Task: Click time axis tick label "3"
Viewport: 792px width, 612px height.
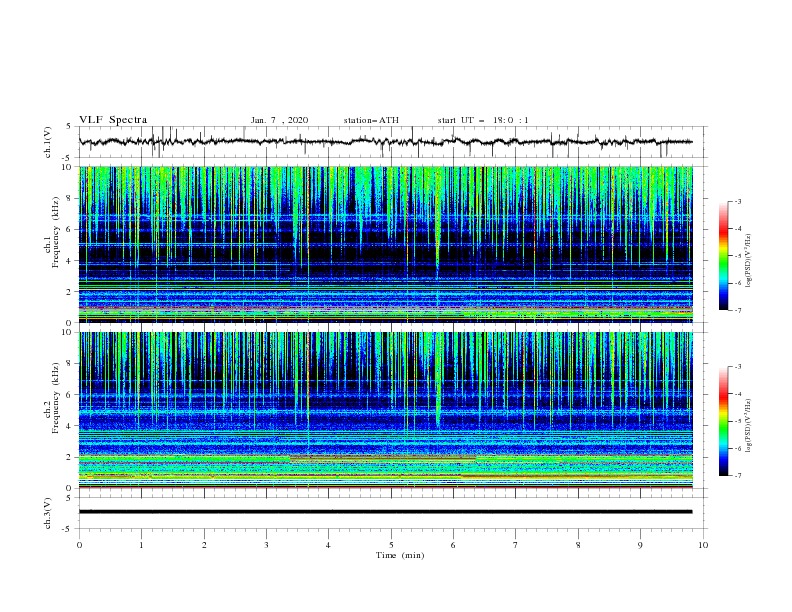Action: click(x=267, y=545)
